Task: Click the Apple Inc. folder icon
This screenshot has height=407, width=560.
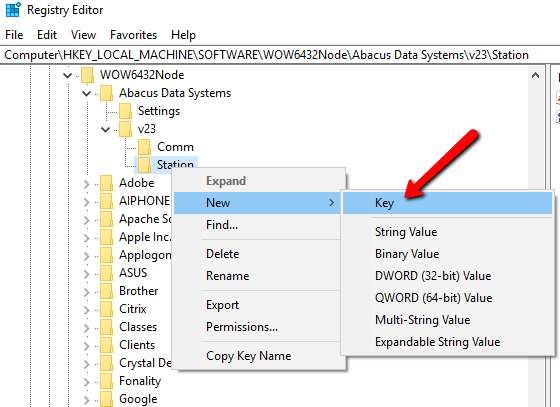Action: (x=106, y=237)
